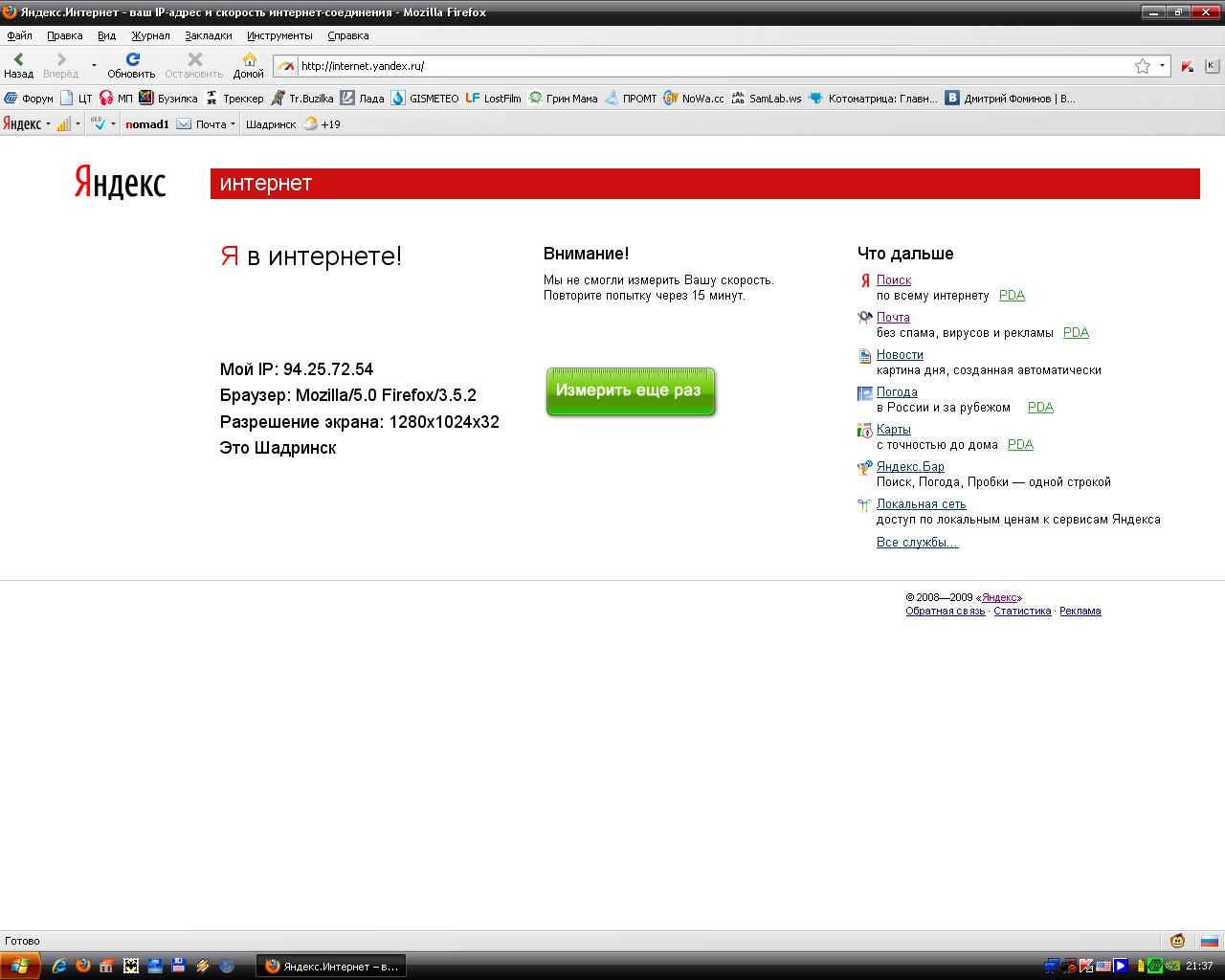Image resolution: width=1225 pixels, height=980 pixels.
Task: Click the floppy disk quick launch icon
Action: tap(179, 966)
